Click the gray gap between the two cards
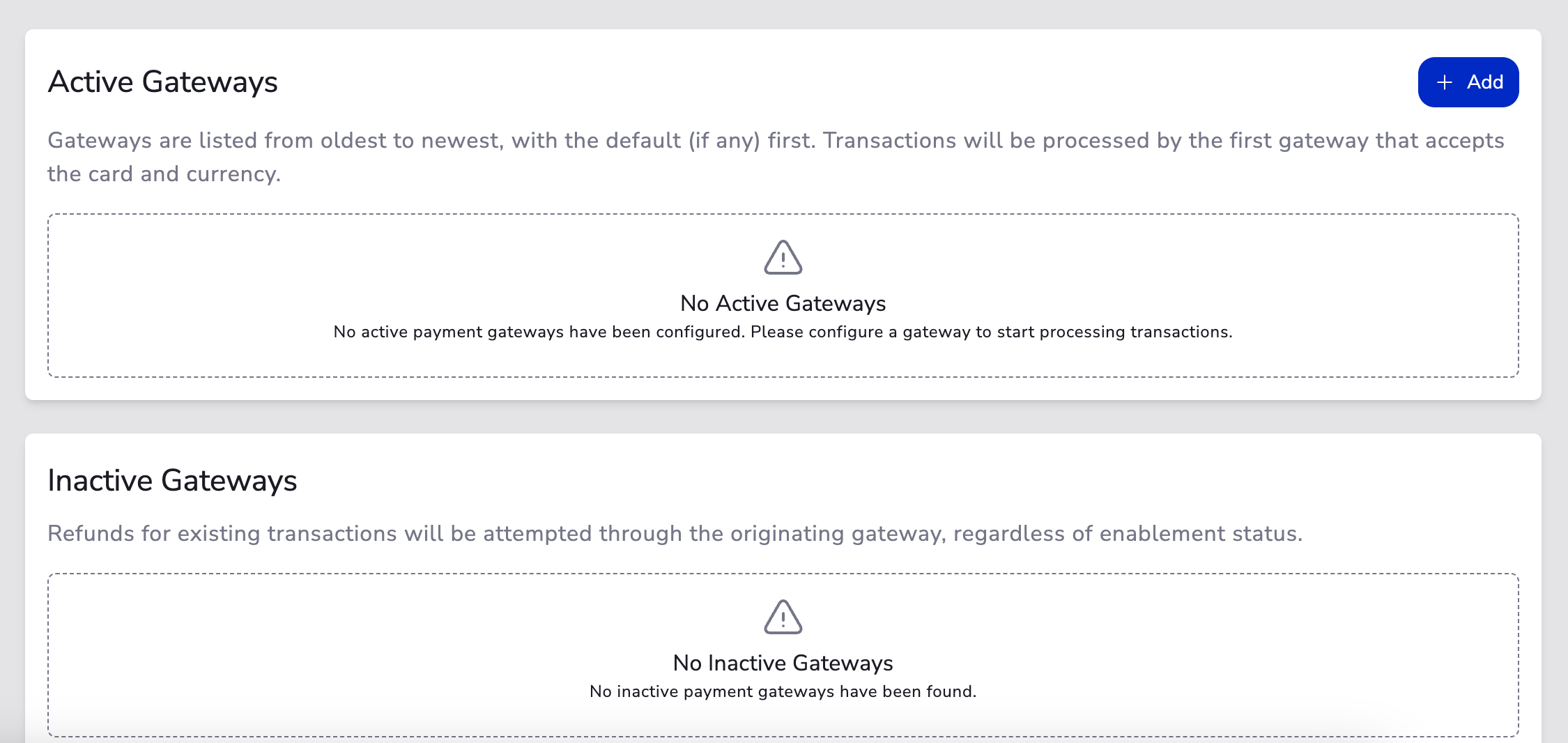This screenshot has height=743, width=1568. pos(783,417)
